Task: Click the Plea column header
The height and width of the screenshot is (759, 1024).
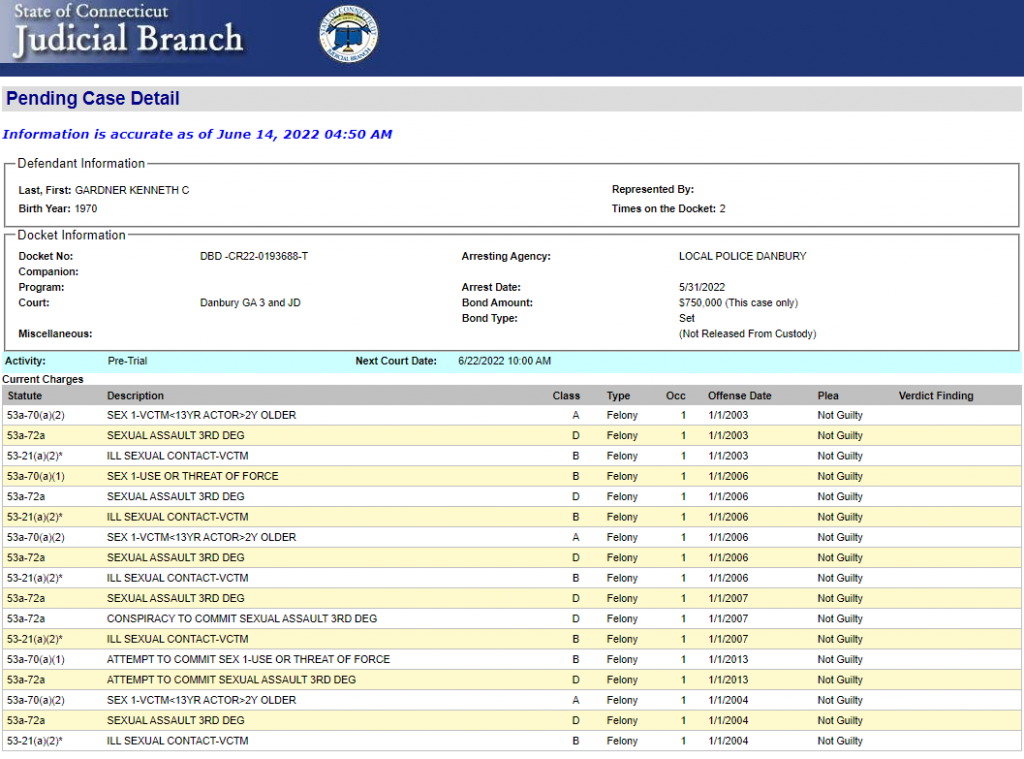Action: tap(828, 396)
